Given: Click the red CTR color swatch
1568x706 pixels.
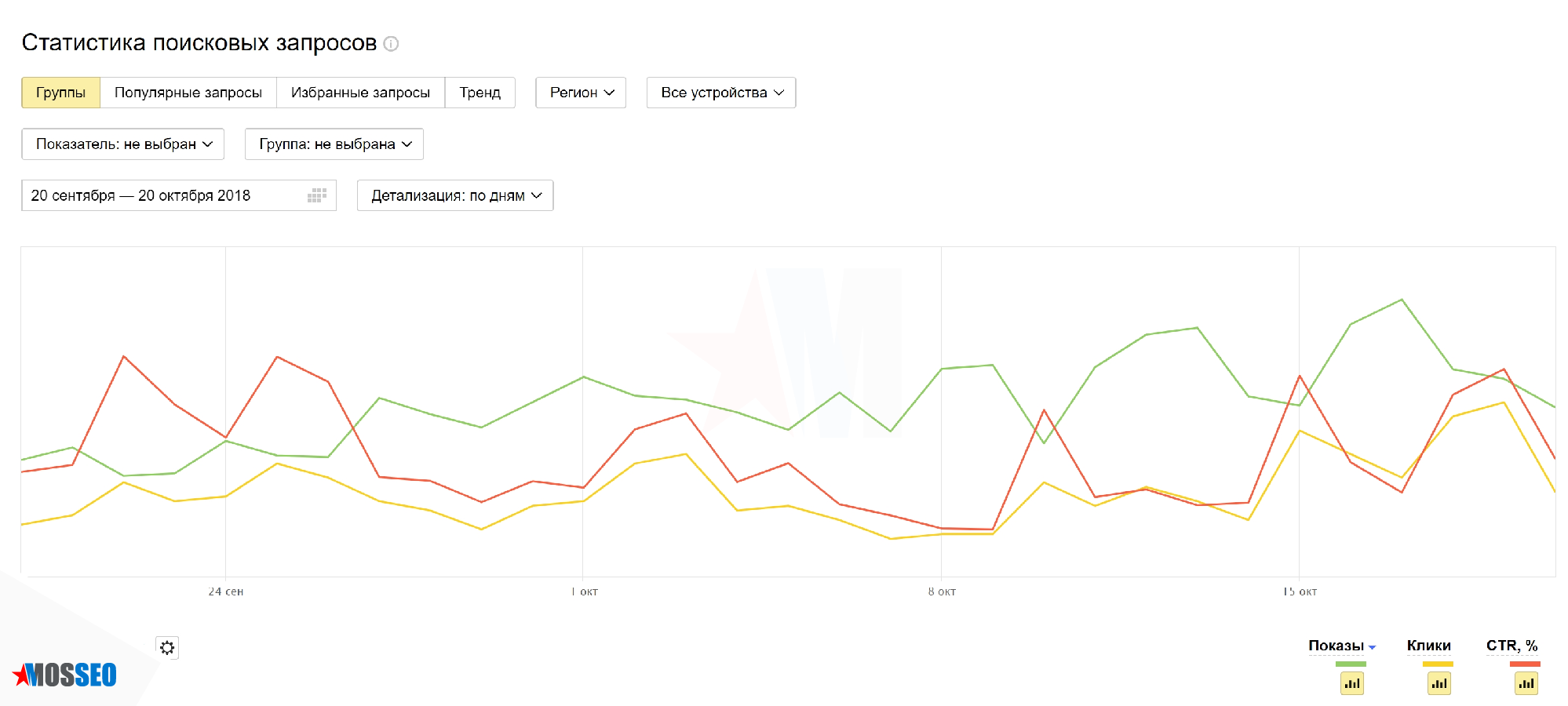Looking at the screenshot, I should tap(1525, 664).
